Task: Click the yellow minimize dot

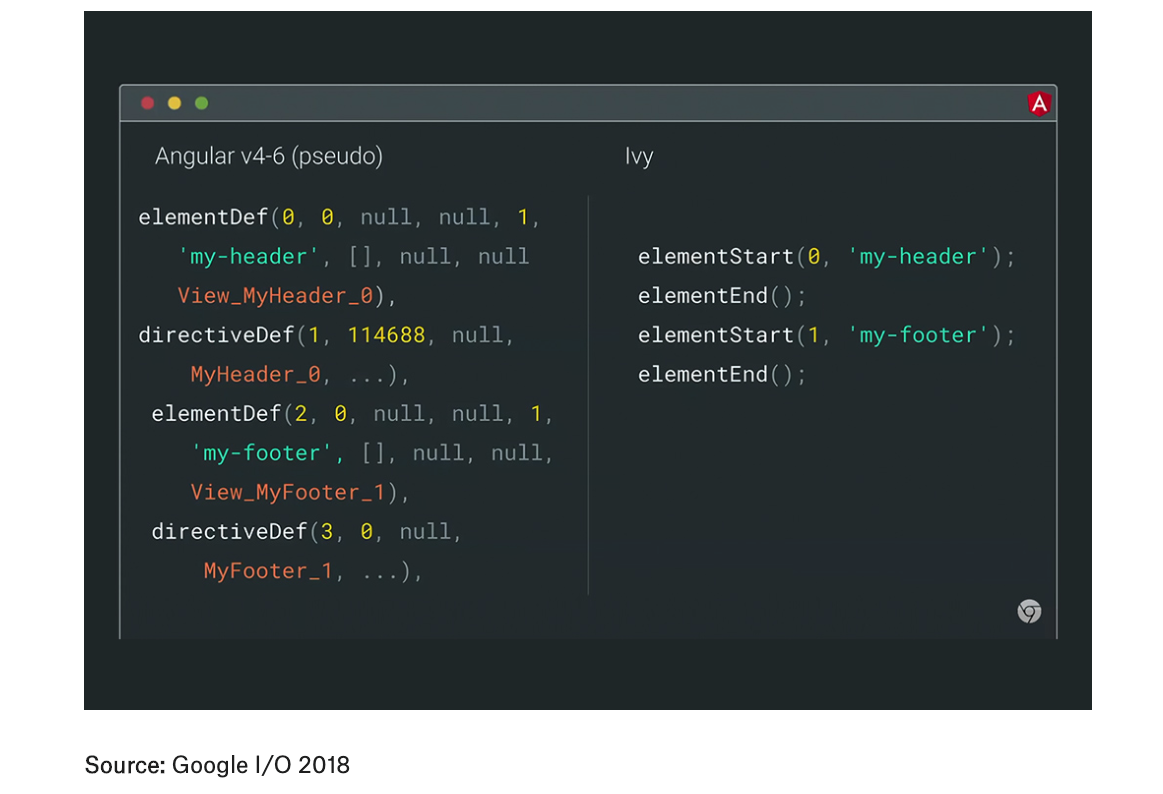Action: click(174, 103)
